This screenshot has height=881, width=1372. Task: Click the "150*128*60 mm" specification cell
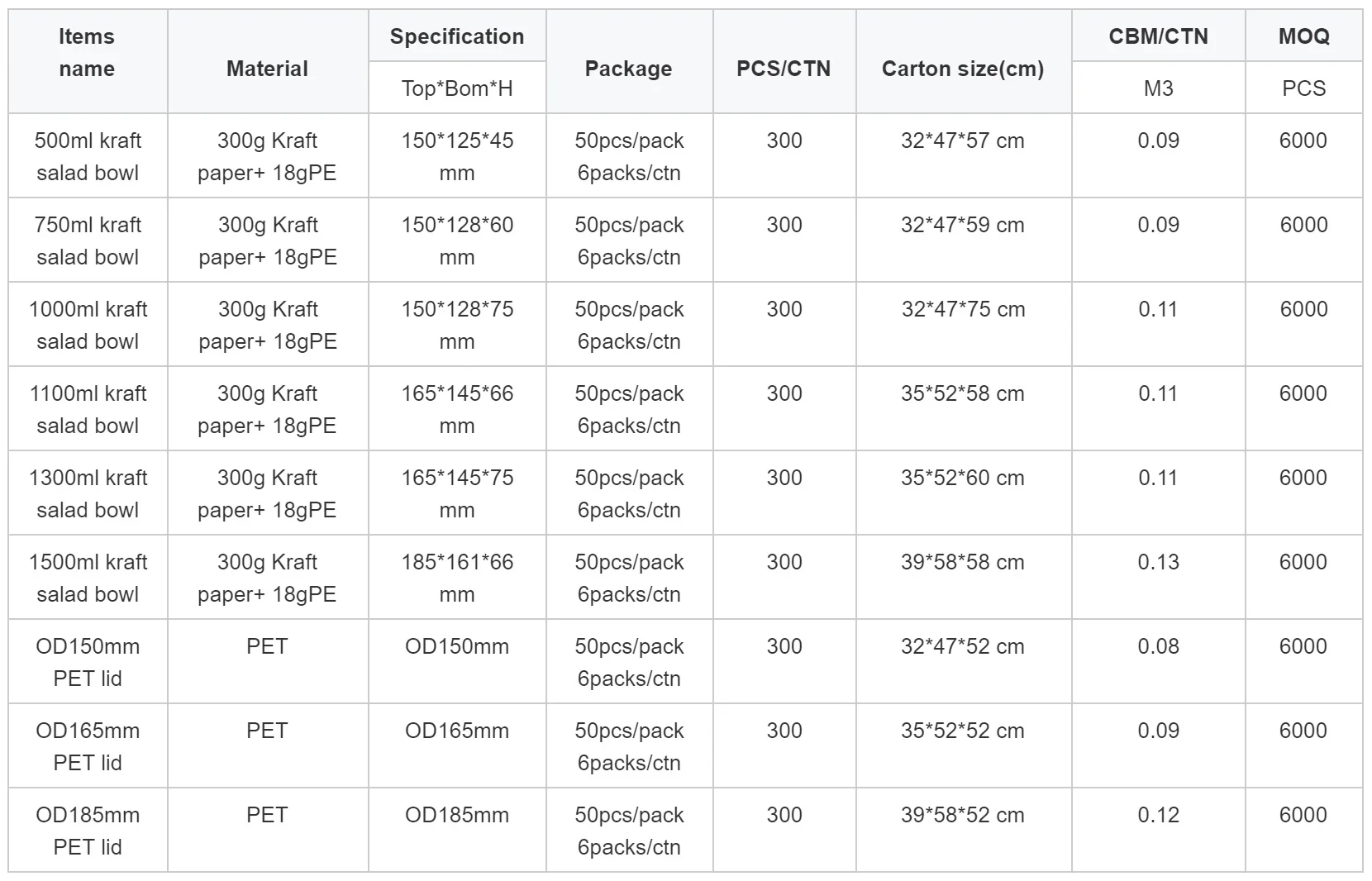click(x=457, y=240)
